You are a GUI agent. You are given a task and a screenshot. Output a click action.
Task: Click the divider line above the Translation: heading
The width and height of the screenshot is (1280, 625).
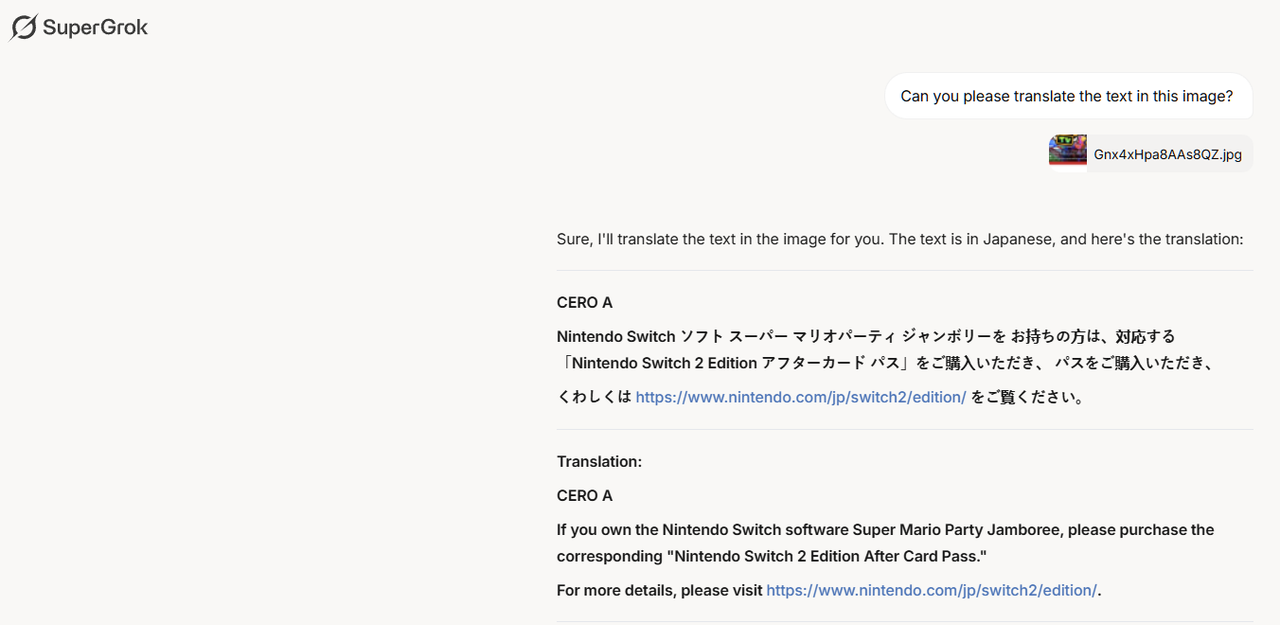coord(905,430)
